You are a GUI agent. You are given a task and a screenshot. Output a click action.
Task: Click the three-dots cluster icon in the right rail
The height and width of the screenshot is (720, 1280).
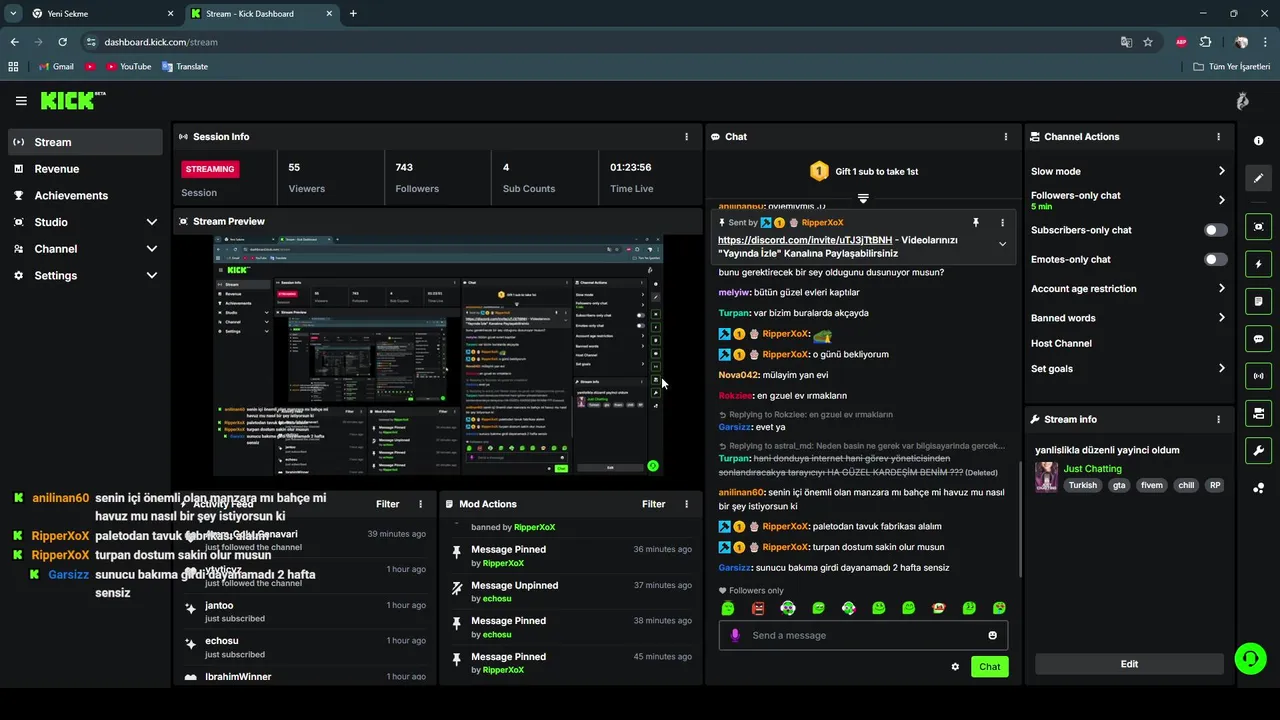(1259, 487)
